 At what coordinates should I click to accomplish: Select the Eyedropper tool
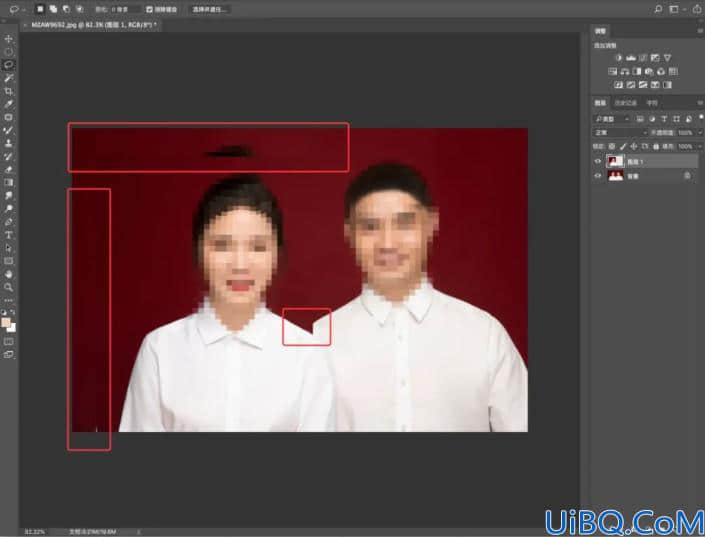[x=9, y=104]
